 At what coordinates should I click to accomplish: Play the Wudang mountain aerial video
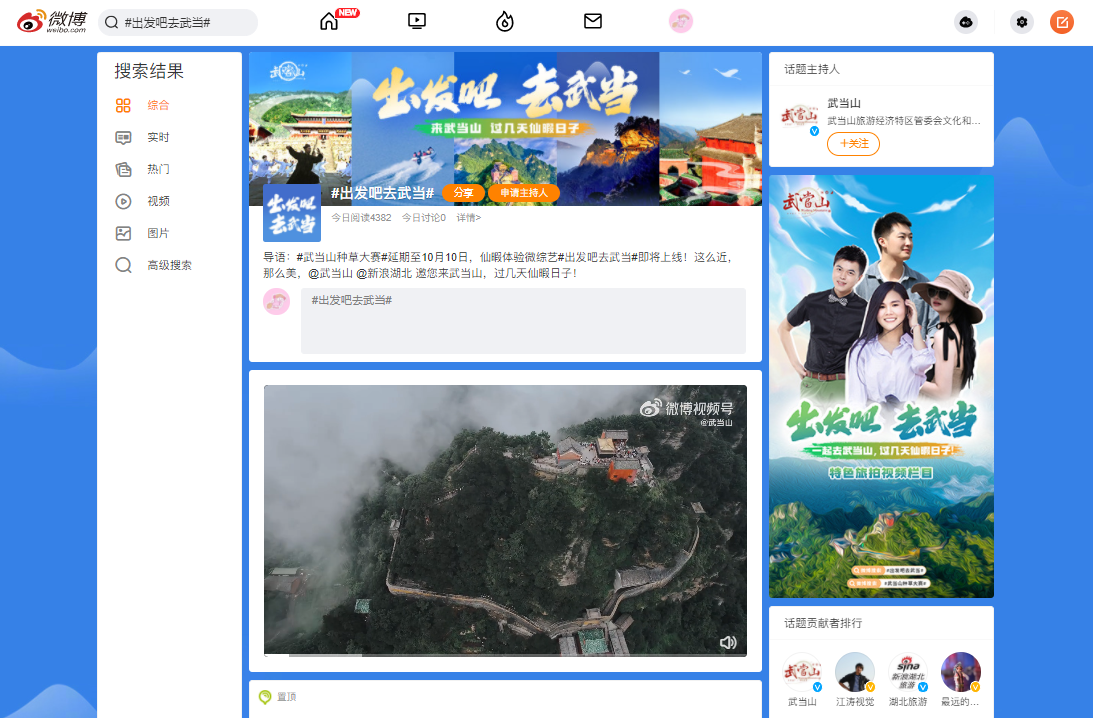[x=505, y=520]
